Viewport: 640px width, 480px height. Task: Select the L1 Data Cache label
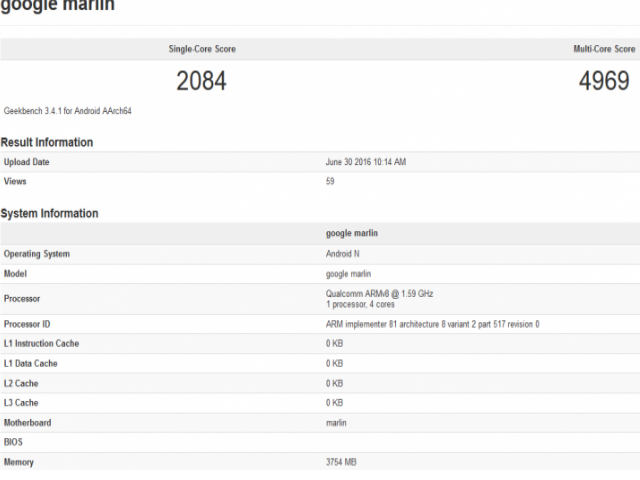point(31,364)
